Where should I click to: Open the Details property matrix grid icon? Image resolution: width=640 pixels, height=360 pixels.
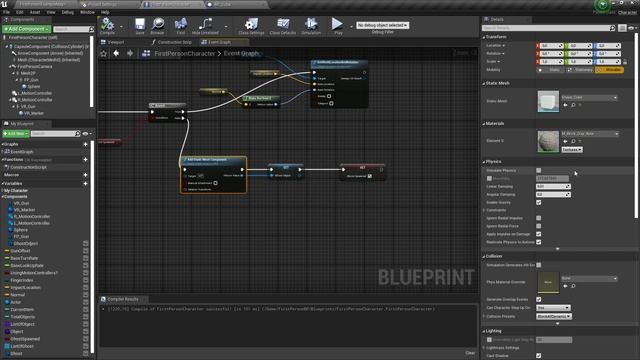[x=622, y=28]
